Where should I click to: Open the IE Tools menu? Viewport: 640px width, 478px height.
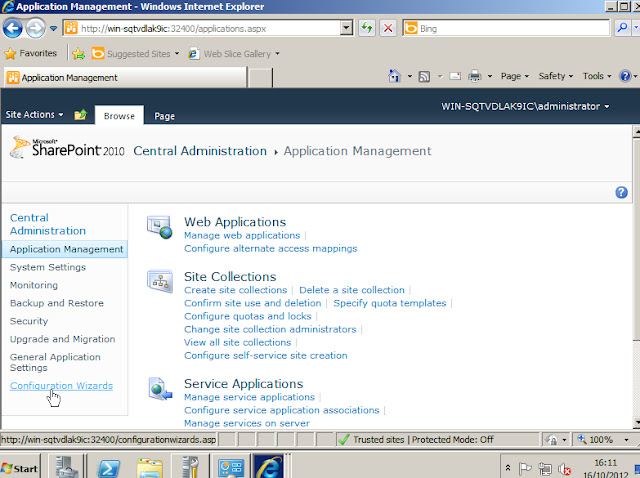click(x=597, y=76)
